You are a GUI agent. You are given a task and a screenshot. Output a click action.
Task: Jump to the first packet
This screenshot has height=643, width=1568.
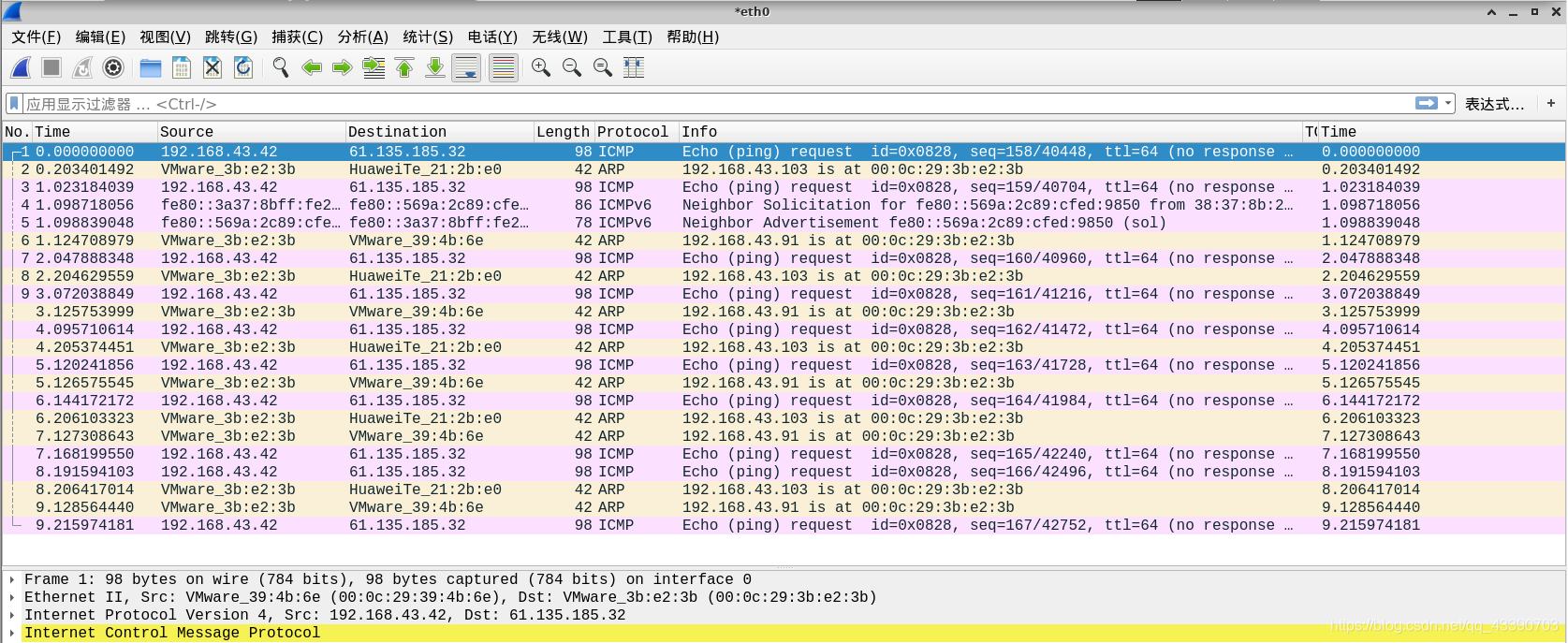[404, 67]
